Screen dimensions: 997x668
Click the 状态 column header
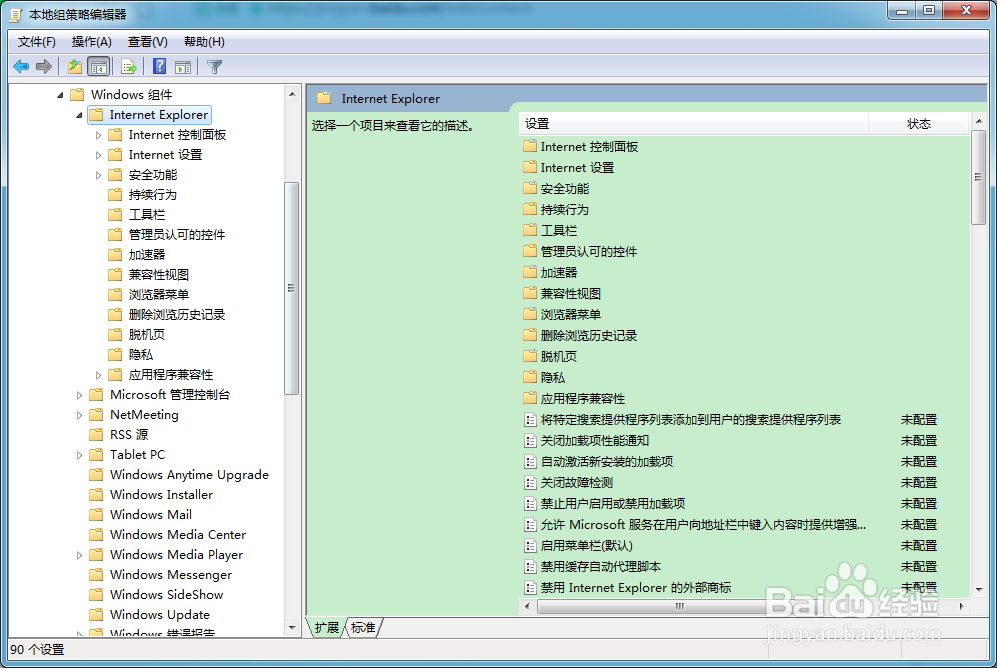point(919,124)
